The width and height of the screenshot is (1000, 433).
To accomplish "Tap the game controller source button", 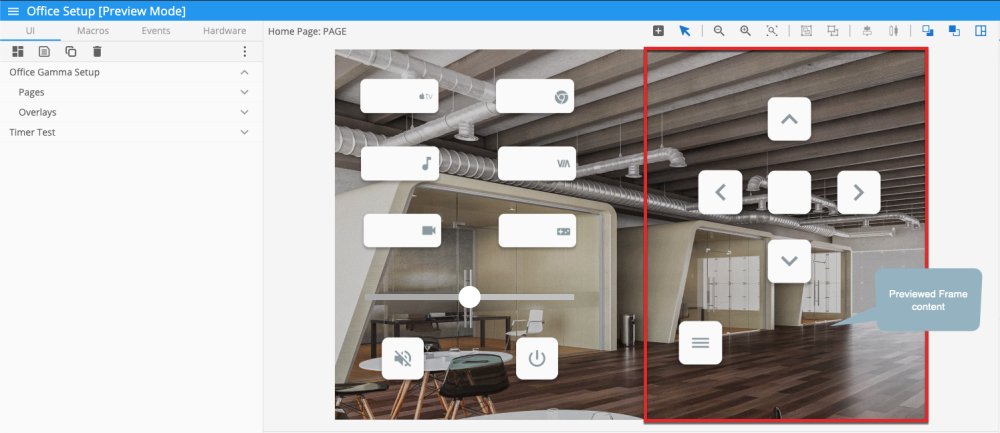I will (537, 231).
